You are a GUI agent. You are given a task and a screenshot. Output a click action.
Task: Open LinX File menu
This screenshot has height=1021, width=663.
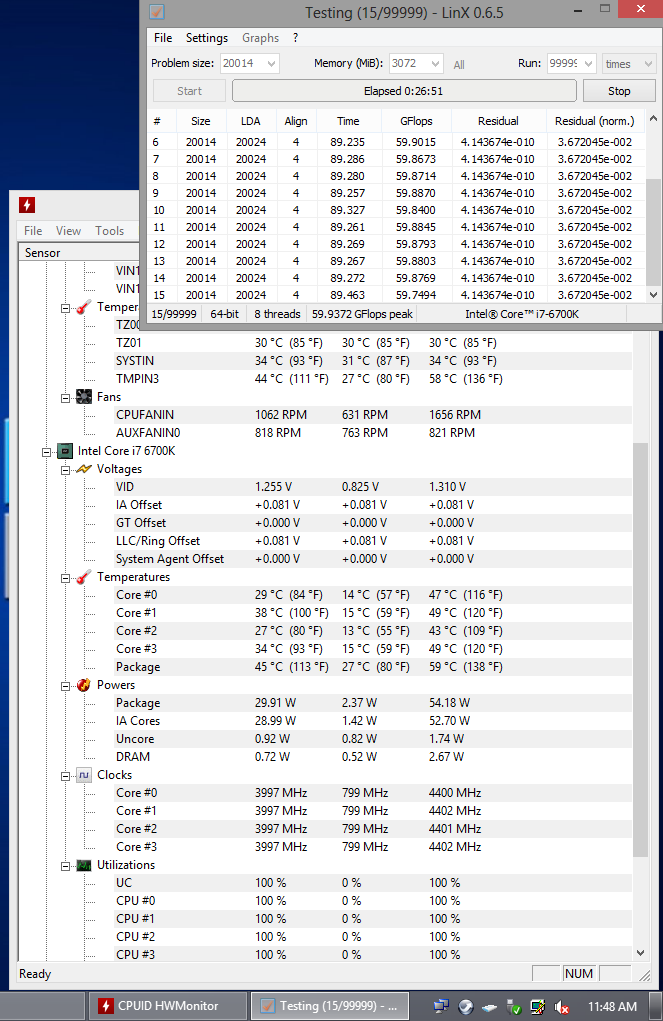[163, 38]
